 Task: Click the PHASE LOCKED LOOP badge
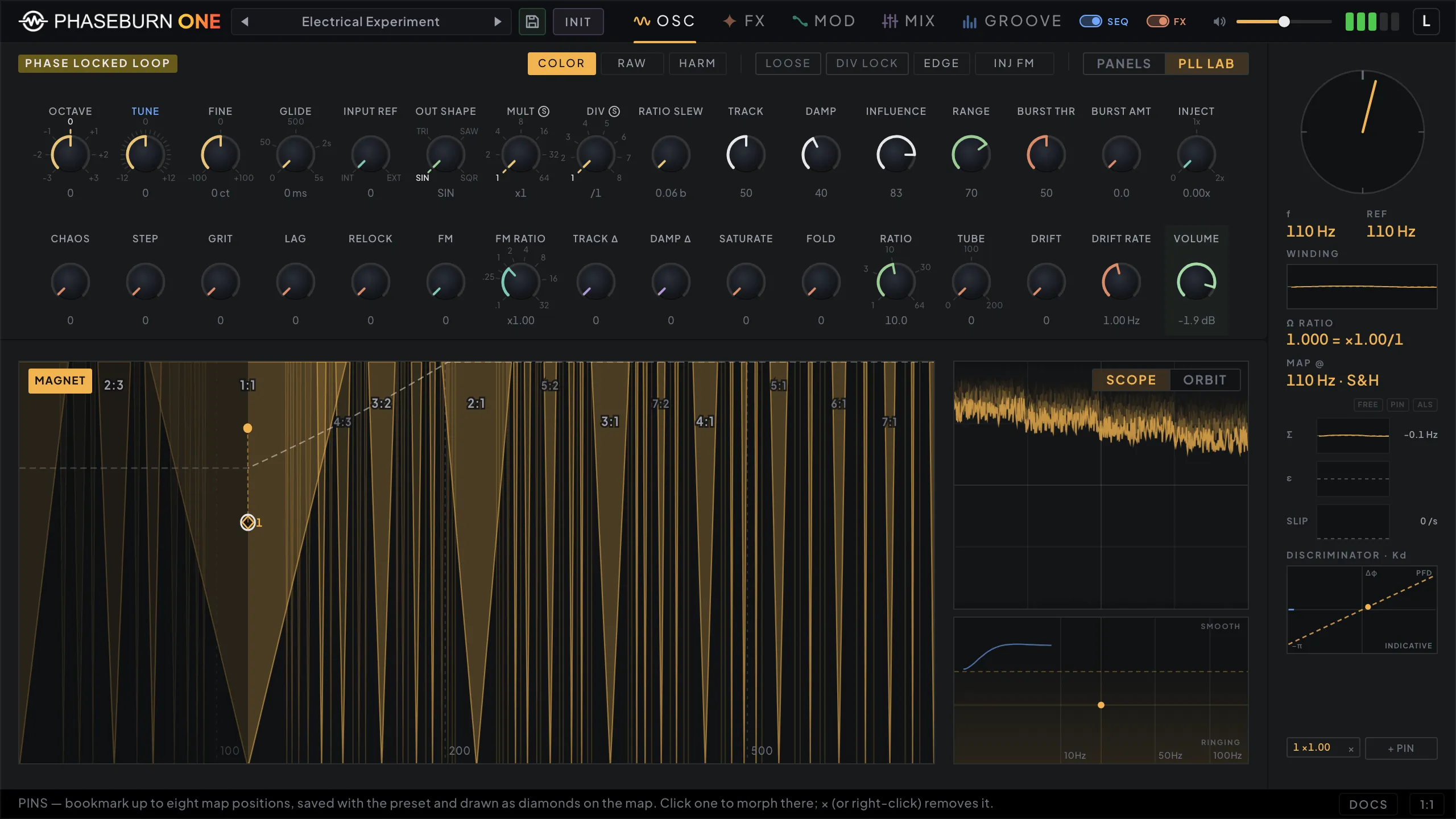[x=97, y=63]
